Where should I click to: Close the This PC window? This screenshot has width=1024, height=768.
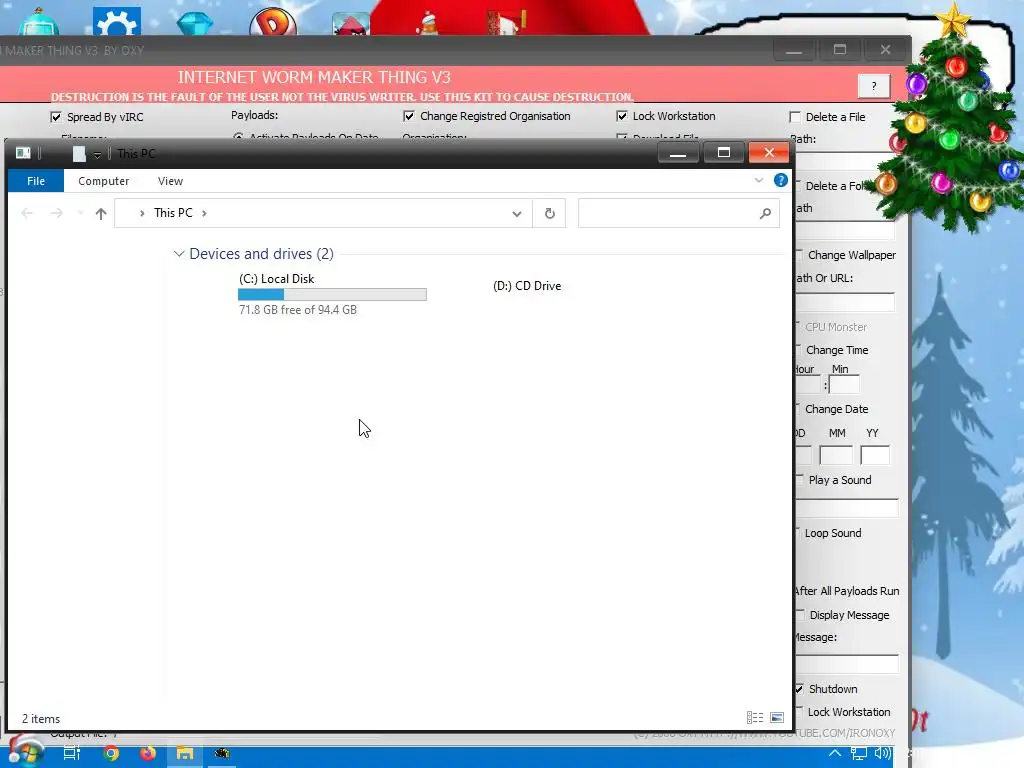769,153
